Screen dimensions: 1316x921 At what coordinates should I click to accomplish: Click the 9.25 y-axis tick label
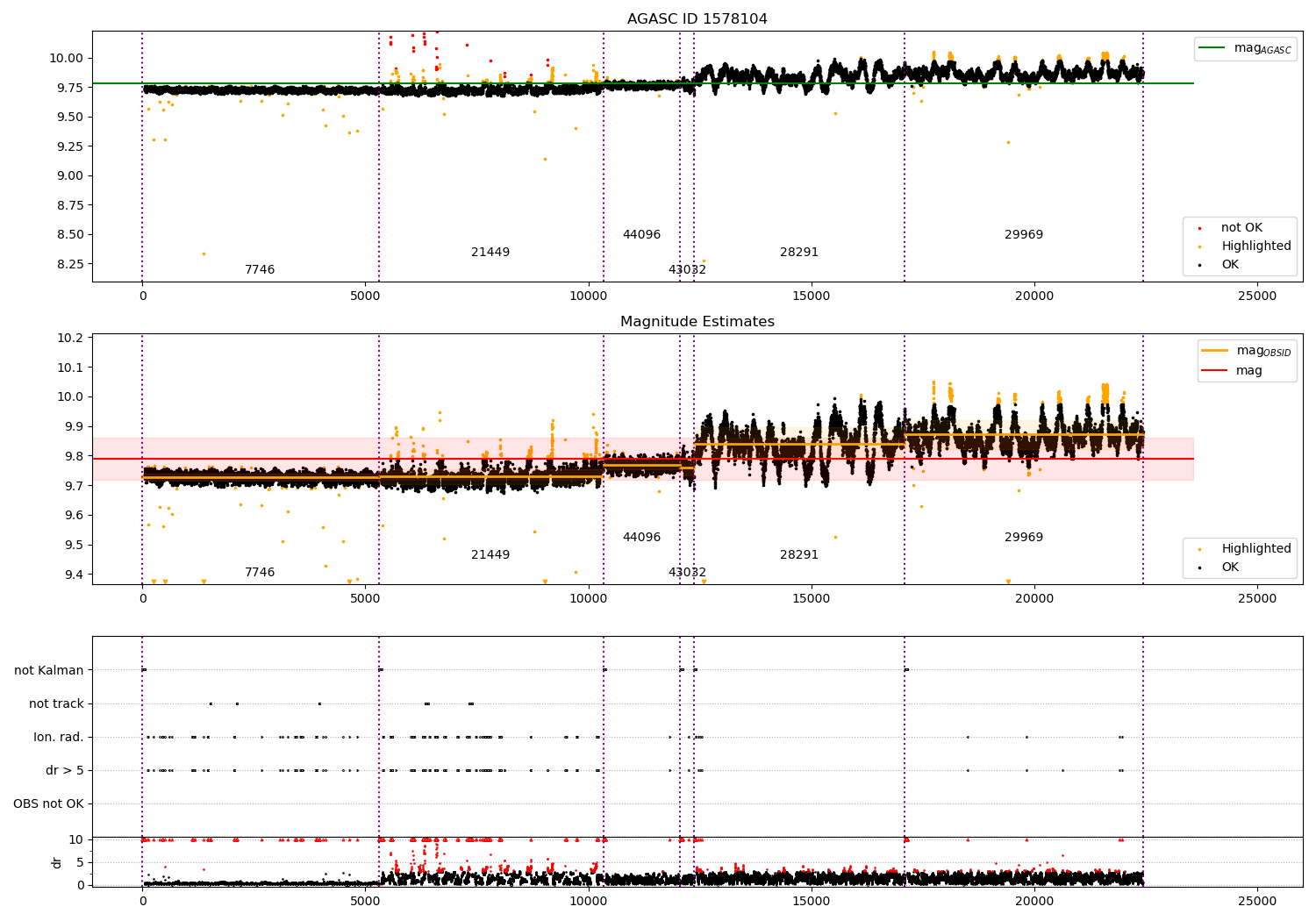pyautogui.click(x=70, y=146)
